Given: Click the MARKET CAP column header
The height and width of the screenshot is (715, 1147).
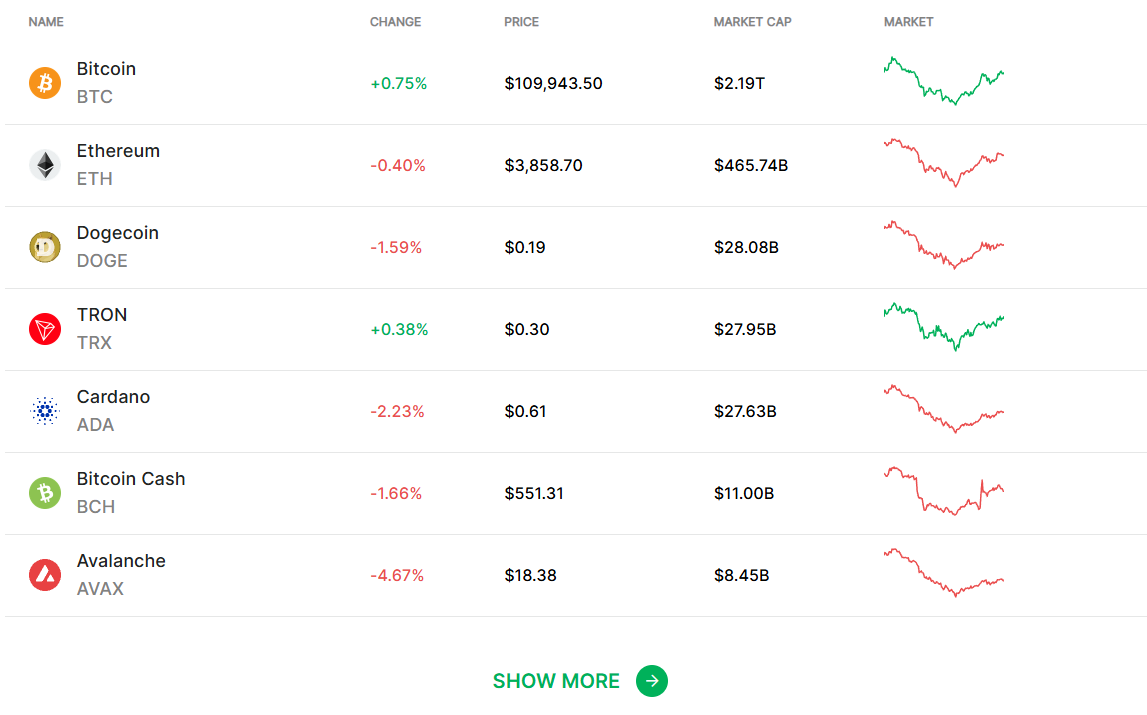Looking at the screenshot, I should (x=752, y=22).
